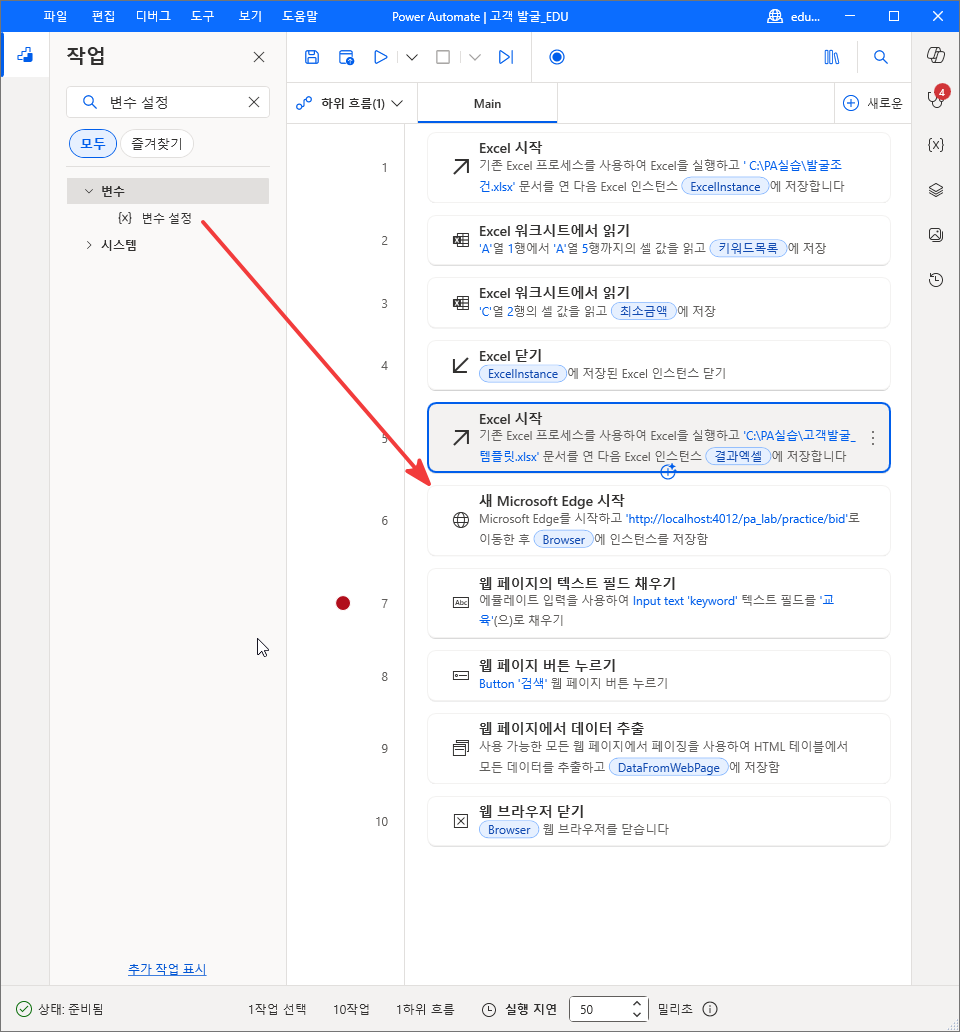
Task: Click the action search field '변수 설정'
Action: [x=168, y=102]
